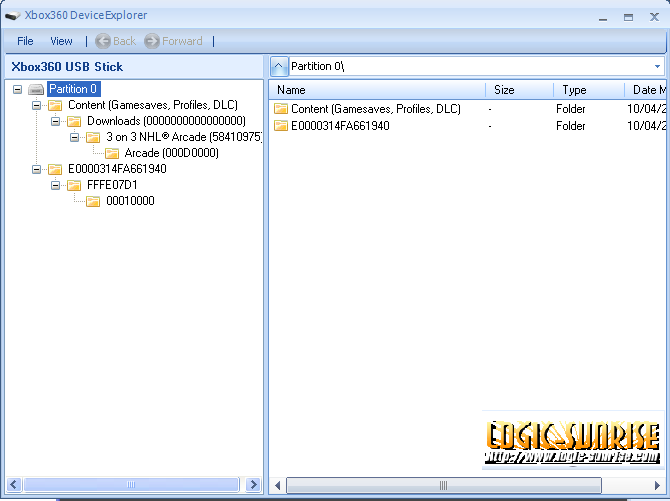Collapse the E0000314FA661940 tree node
Screen dimensions: 670x501
point(36,169)
